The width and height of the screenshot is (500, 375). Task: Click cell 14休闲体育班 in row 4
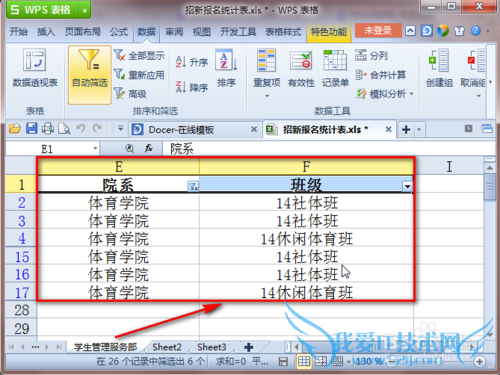pos(306,239)
